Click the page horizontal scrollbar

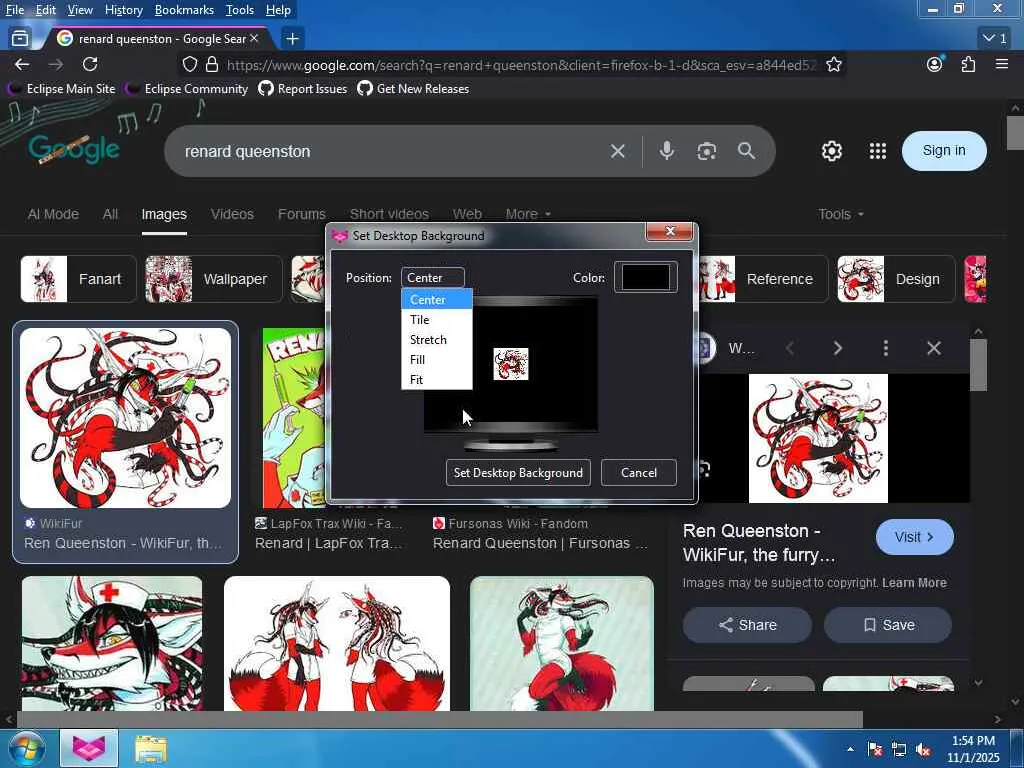coord(439,719)
